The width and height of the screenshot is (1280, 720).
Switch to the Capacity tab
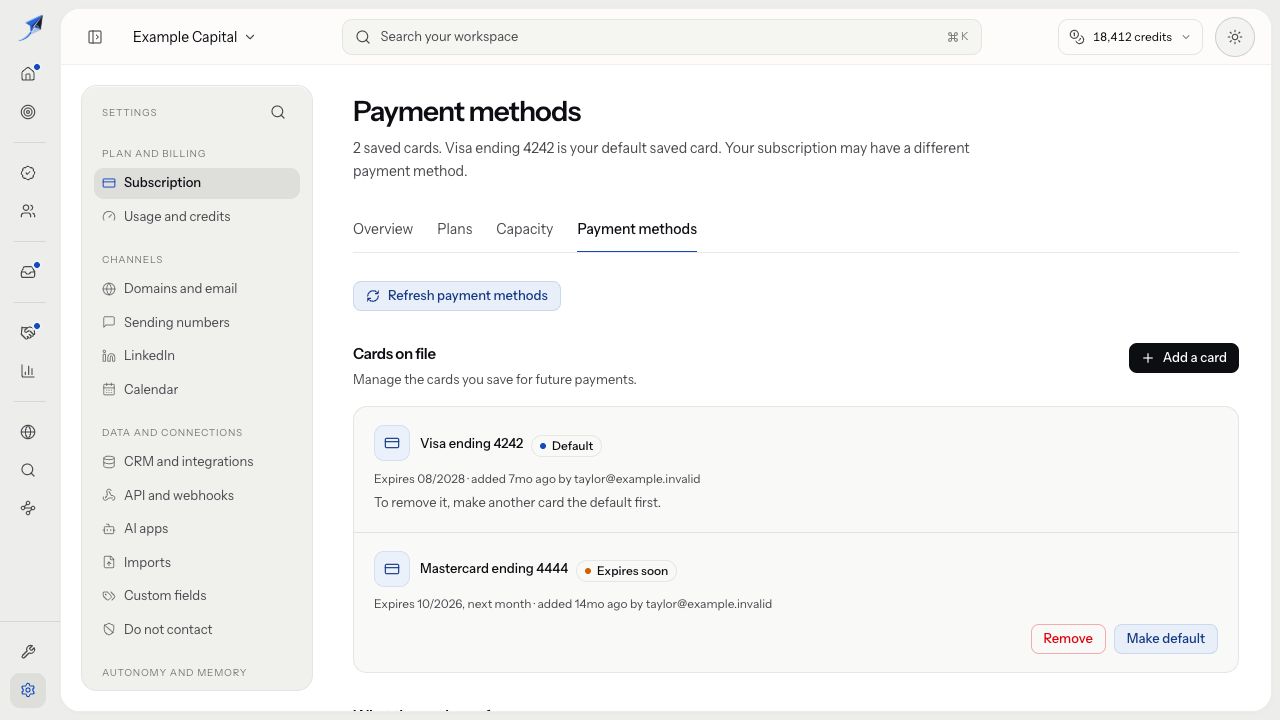524,229
